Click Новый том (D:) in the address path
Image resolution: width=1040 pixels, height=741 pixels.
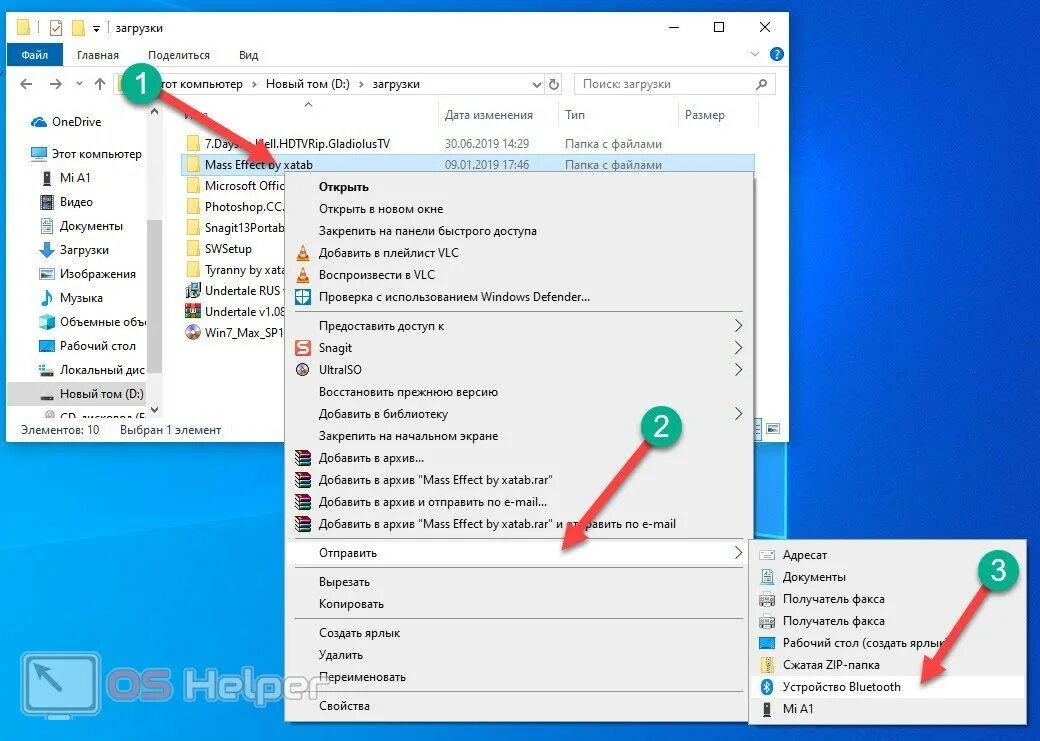[x=308, y=84]
